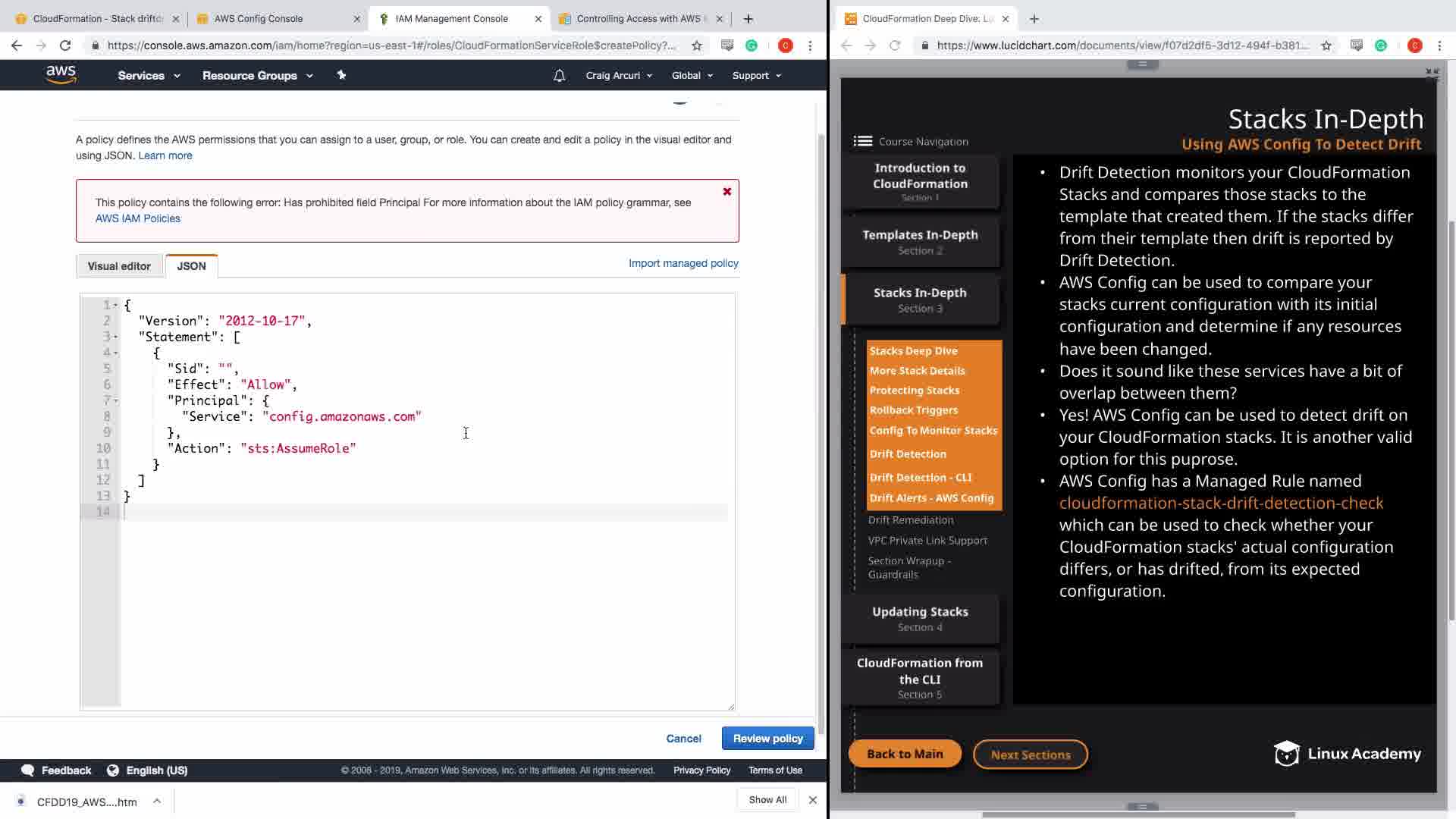Click the Feedback speech bubble icon
The image size is (1456, 819).
(28, 770)
